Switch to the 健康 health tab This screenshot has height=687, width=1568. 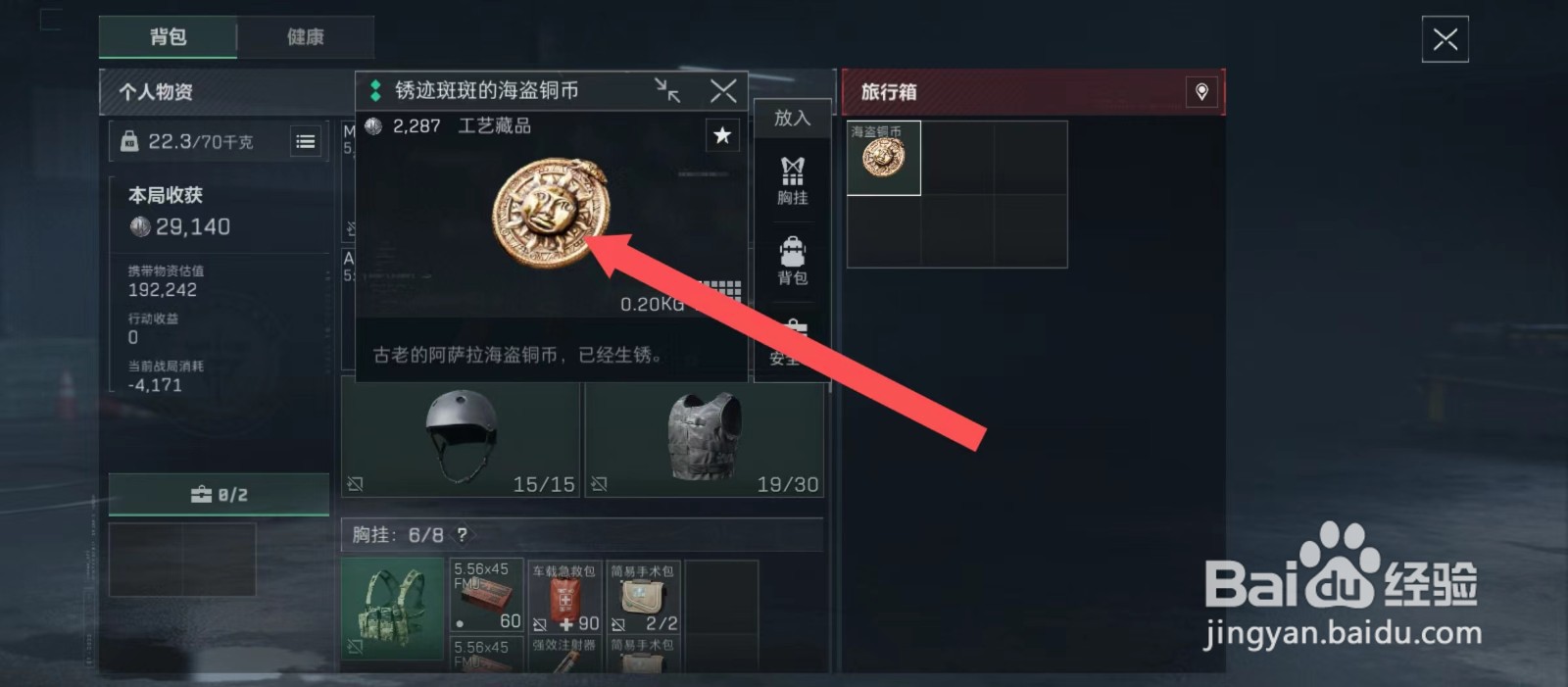click(306, 37)
